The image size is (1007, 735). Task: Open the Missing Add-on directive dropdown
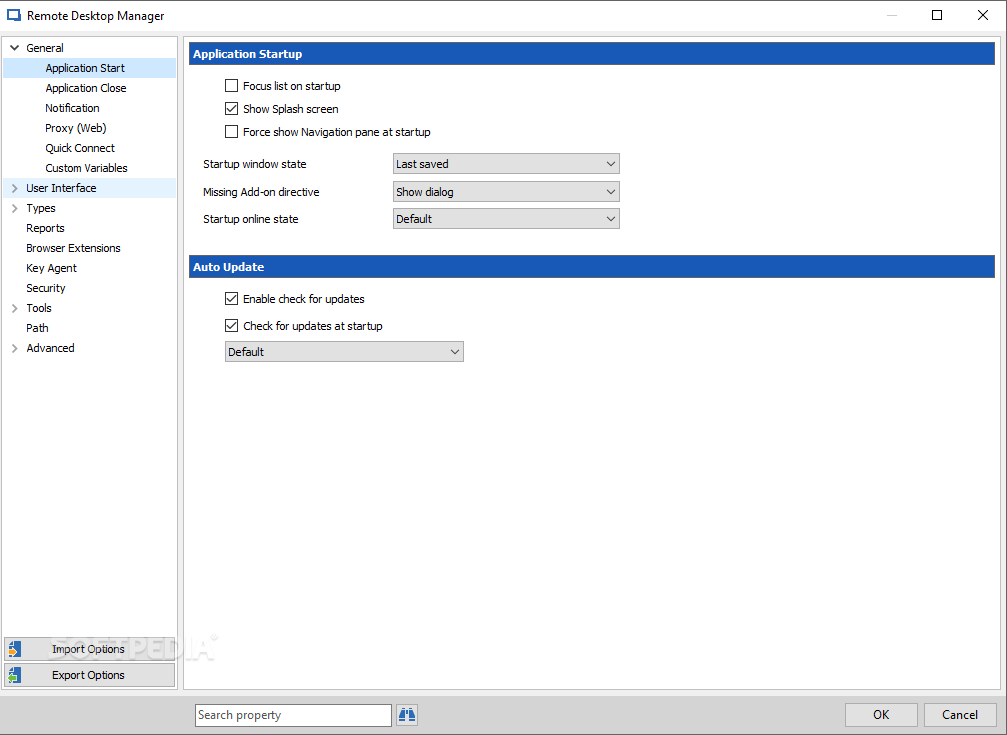506,191
